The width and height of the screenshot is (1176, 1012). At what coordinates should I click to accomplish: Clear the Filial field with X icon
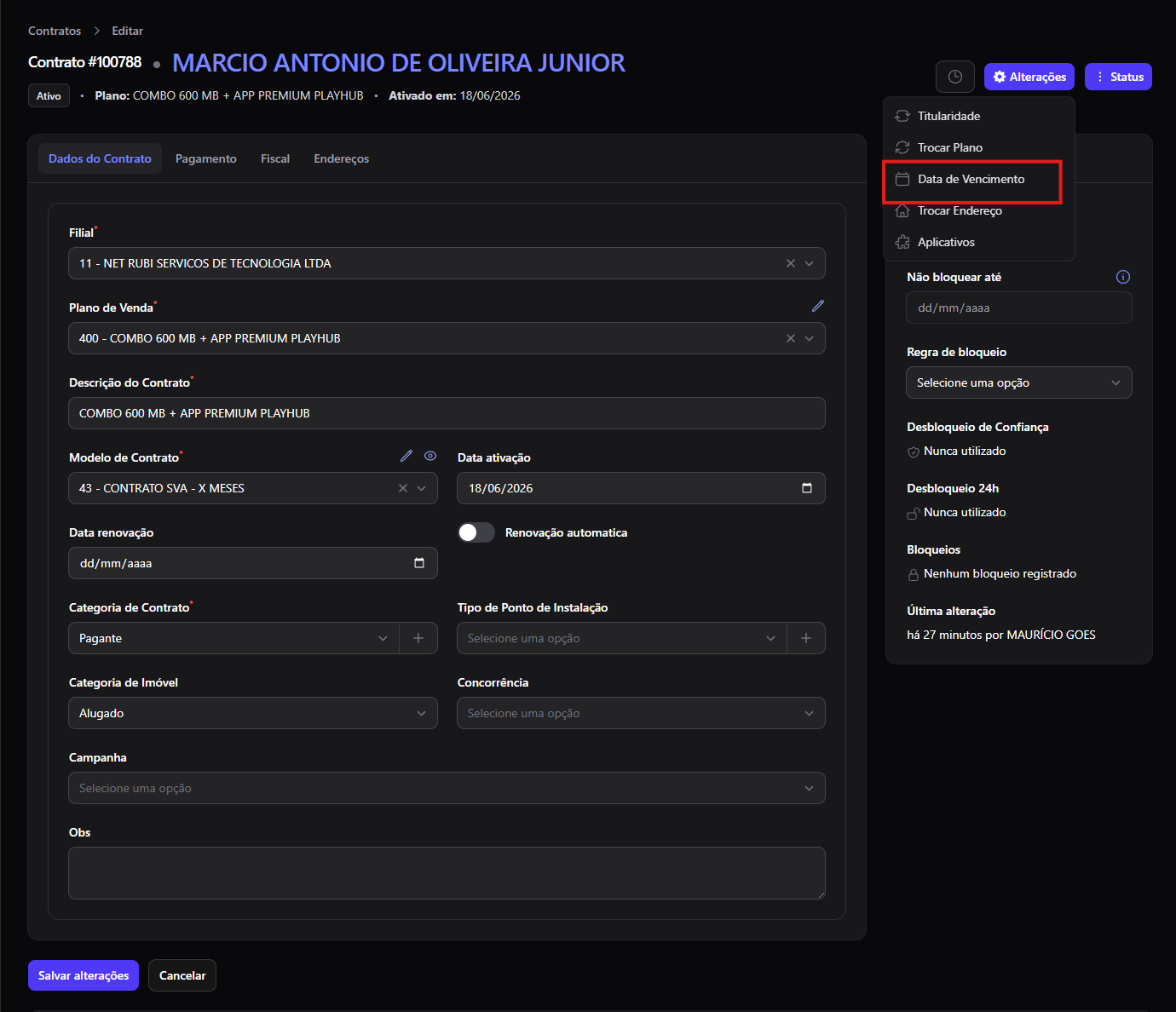point(791,263)
